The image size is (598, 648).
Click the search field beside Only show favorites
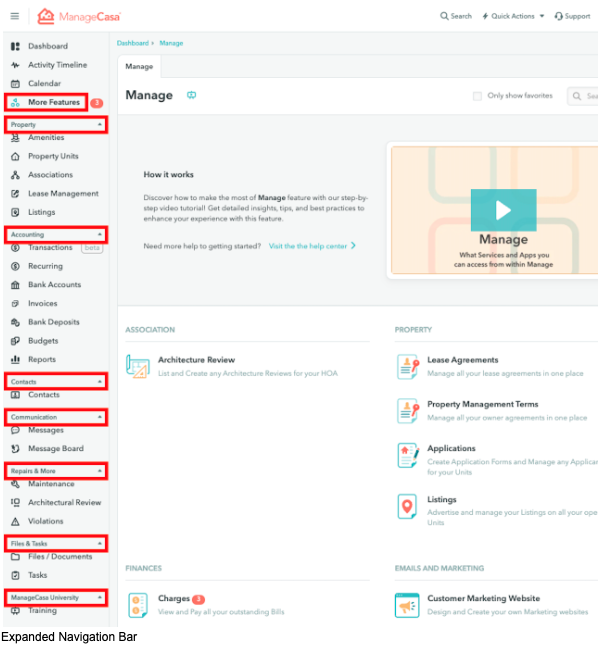[583, 96]
